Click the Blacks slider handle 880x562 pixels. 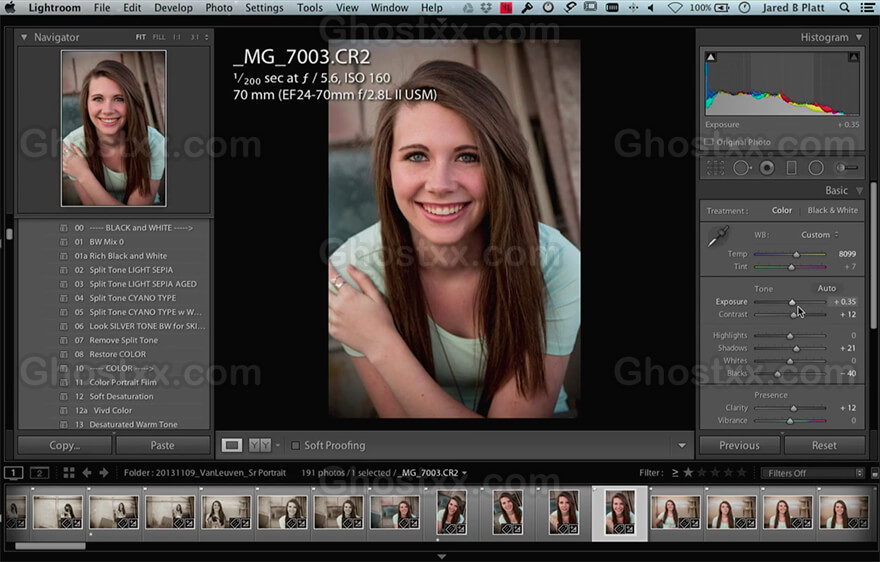tap(777, 373)
